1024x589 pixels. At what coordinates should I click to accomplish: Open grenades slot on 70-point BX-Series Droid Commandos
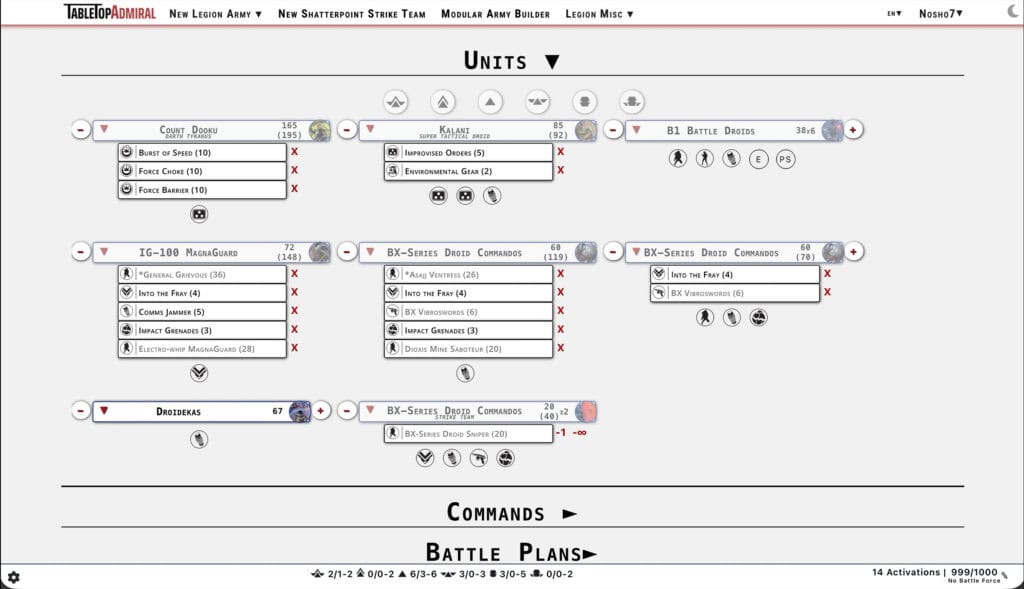(x=758, y=317)
